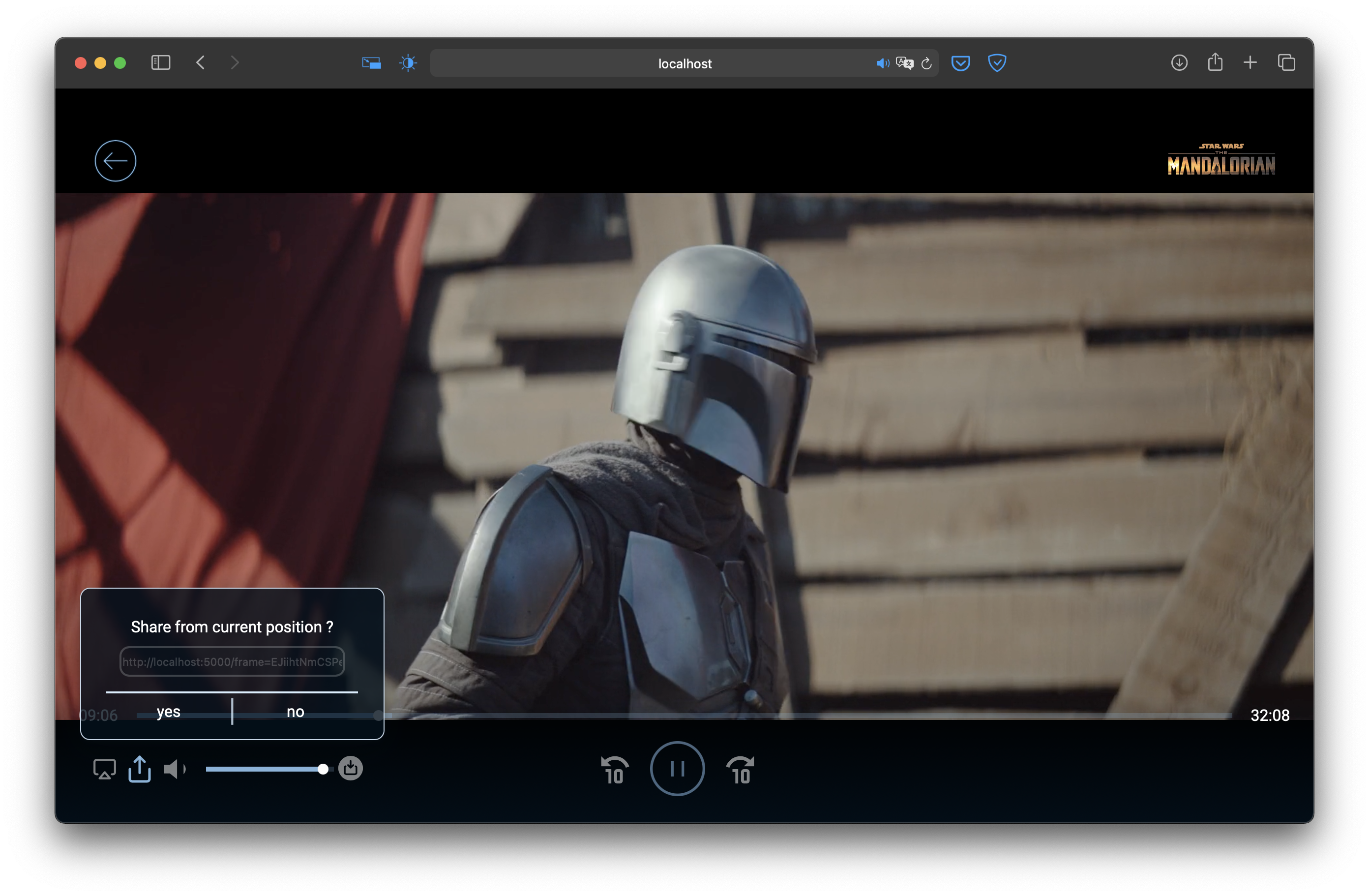Skip forward 10 seconds
1369x896 pixels.
pyautogui.click(x=740, y=770)
